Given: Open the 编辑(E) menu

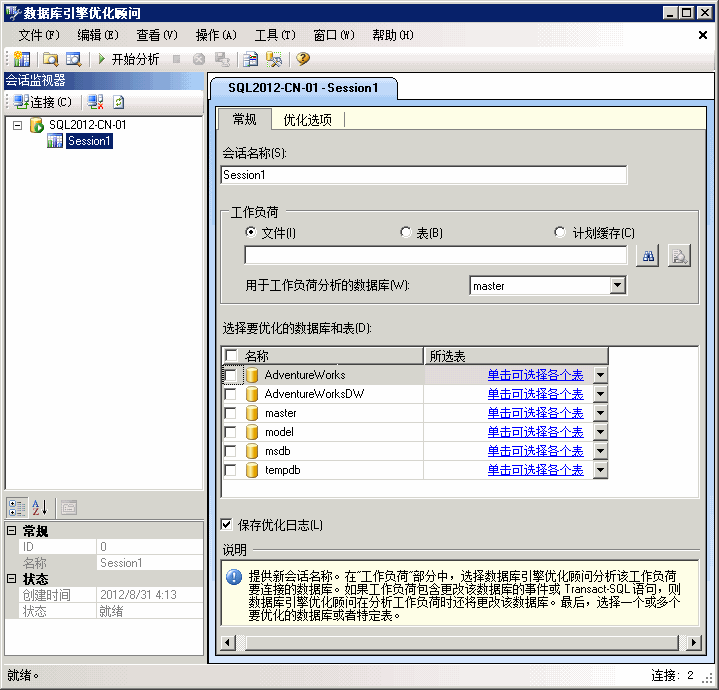Looking at the screenshot, I should 98,35.
